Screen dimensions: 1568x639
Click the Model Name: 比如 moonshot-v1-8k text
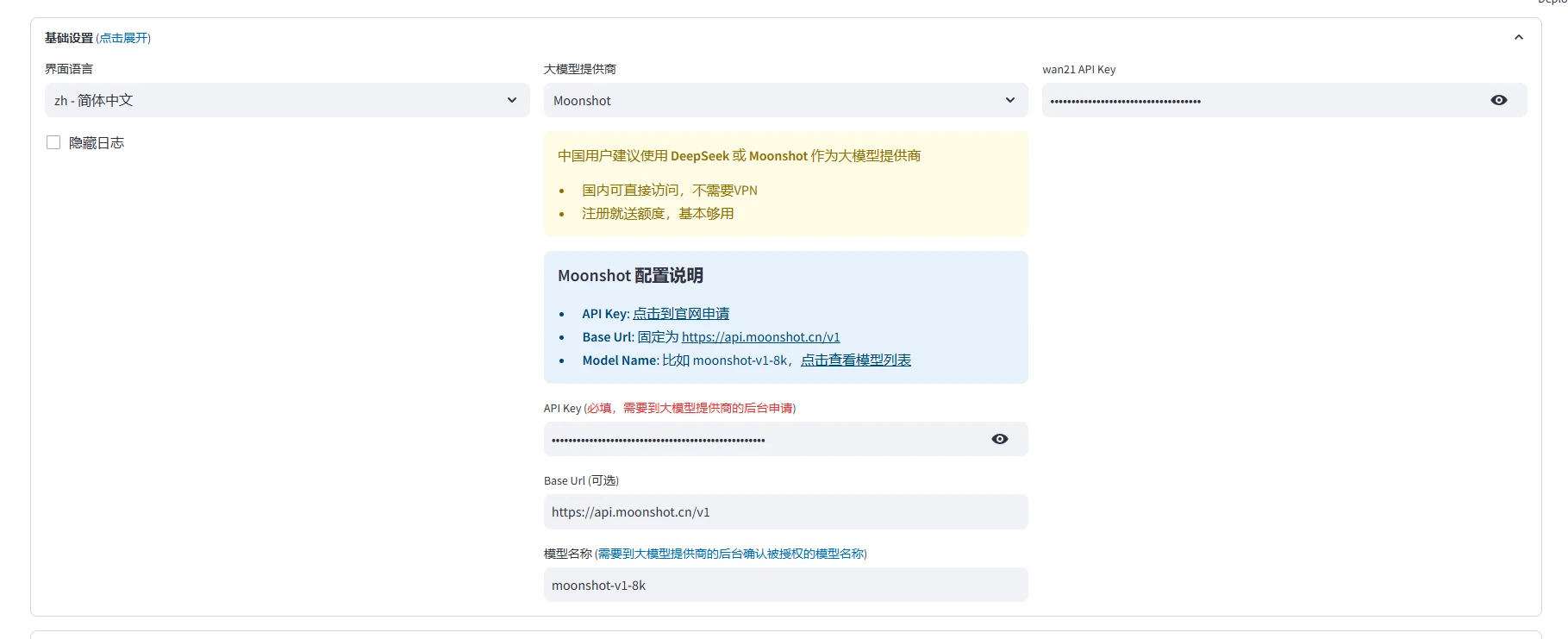684,360
